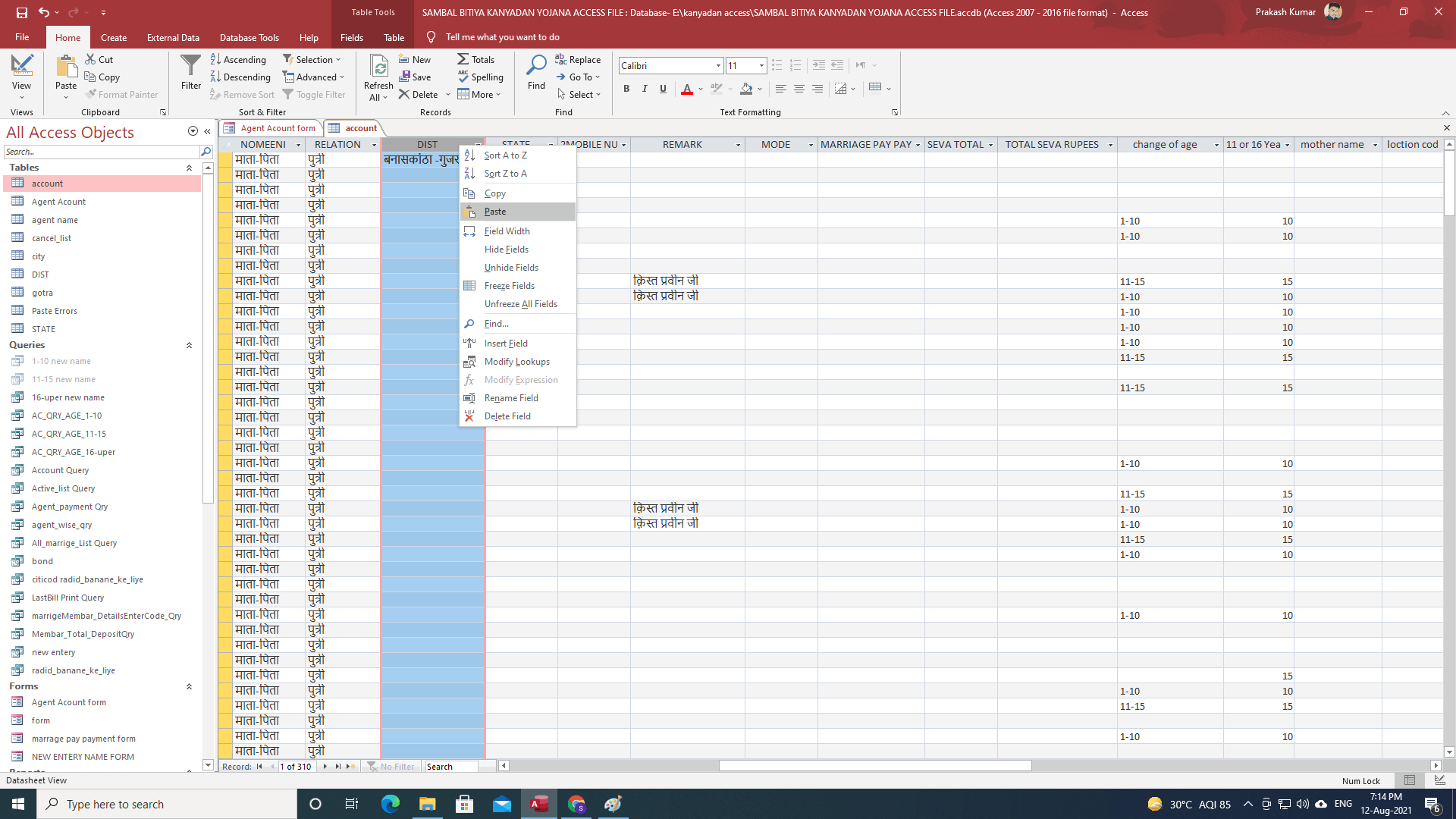Toggle Underline text formatting
1456x819 pixels.
click(x=663, y=89)
